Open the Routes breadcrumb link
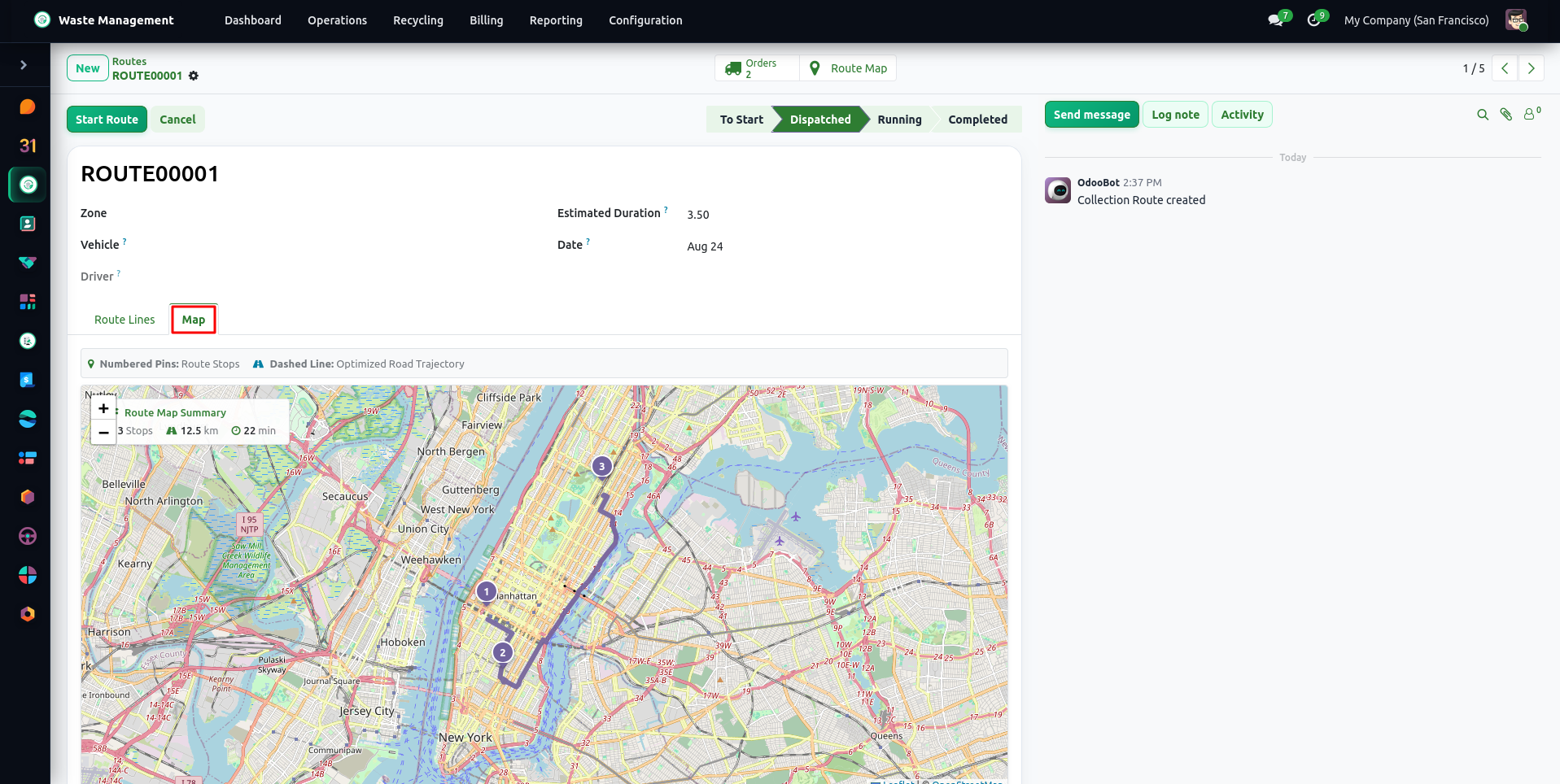 pos(129,62)
